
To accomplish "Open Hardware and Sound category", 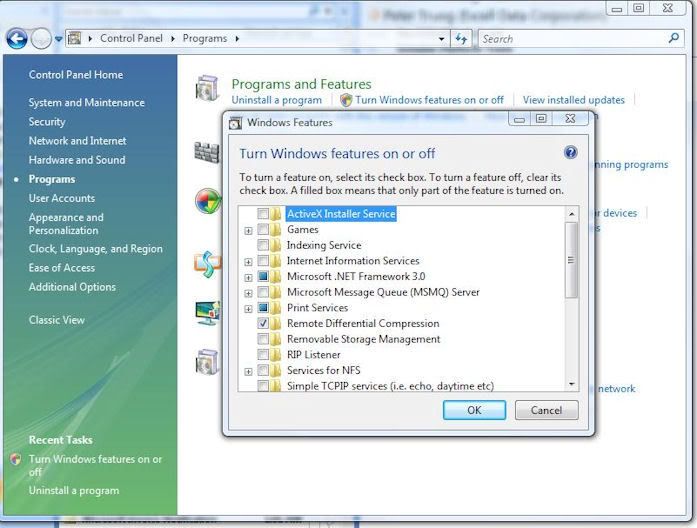I will (x=77, y=160).
